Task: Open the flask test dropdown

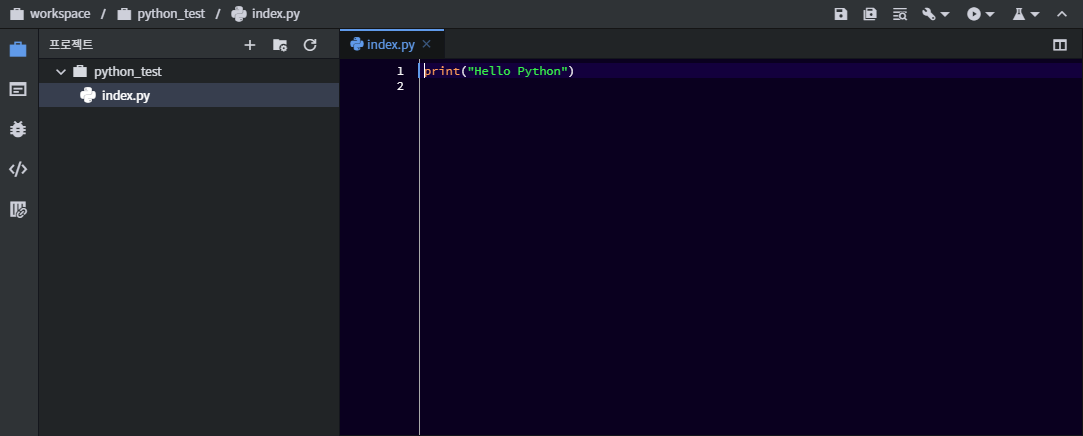Action: pos(1025,14)
